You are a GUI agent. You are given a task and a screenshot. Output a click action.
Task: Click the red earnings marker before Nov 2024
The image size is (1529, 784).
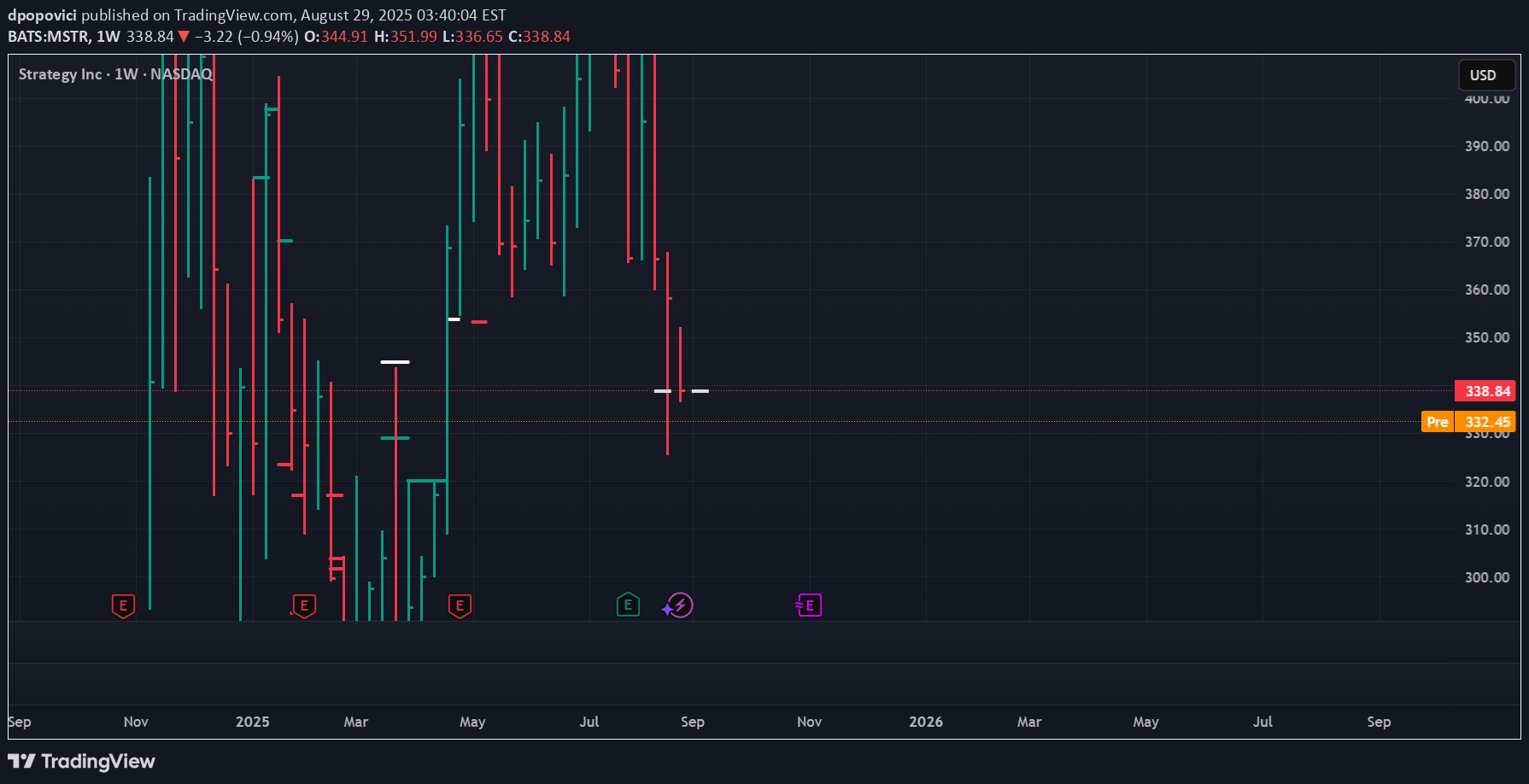tap(123, 606)
